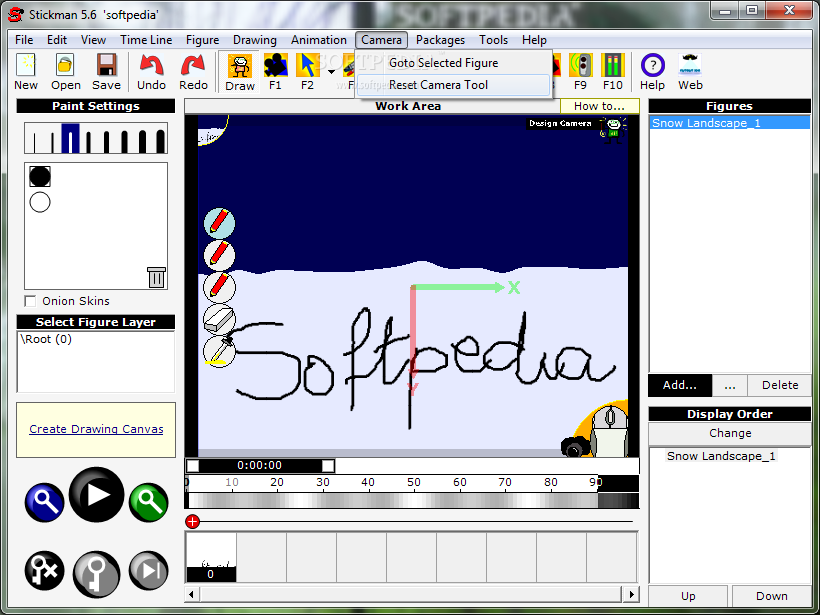The image size is (820, 615).
Task: Click the How to... button
Action: pyautogui.click(x=599, y=106)
